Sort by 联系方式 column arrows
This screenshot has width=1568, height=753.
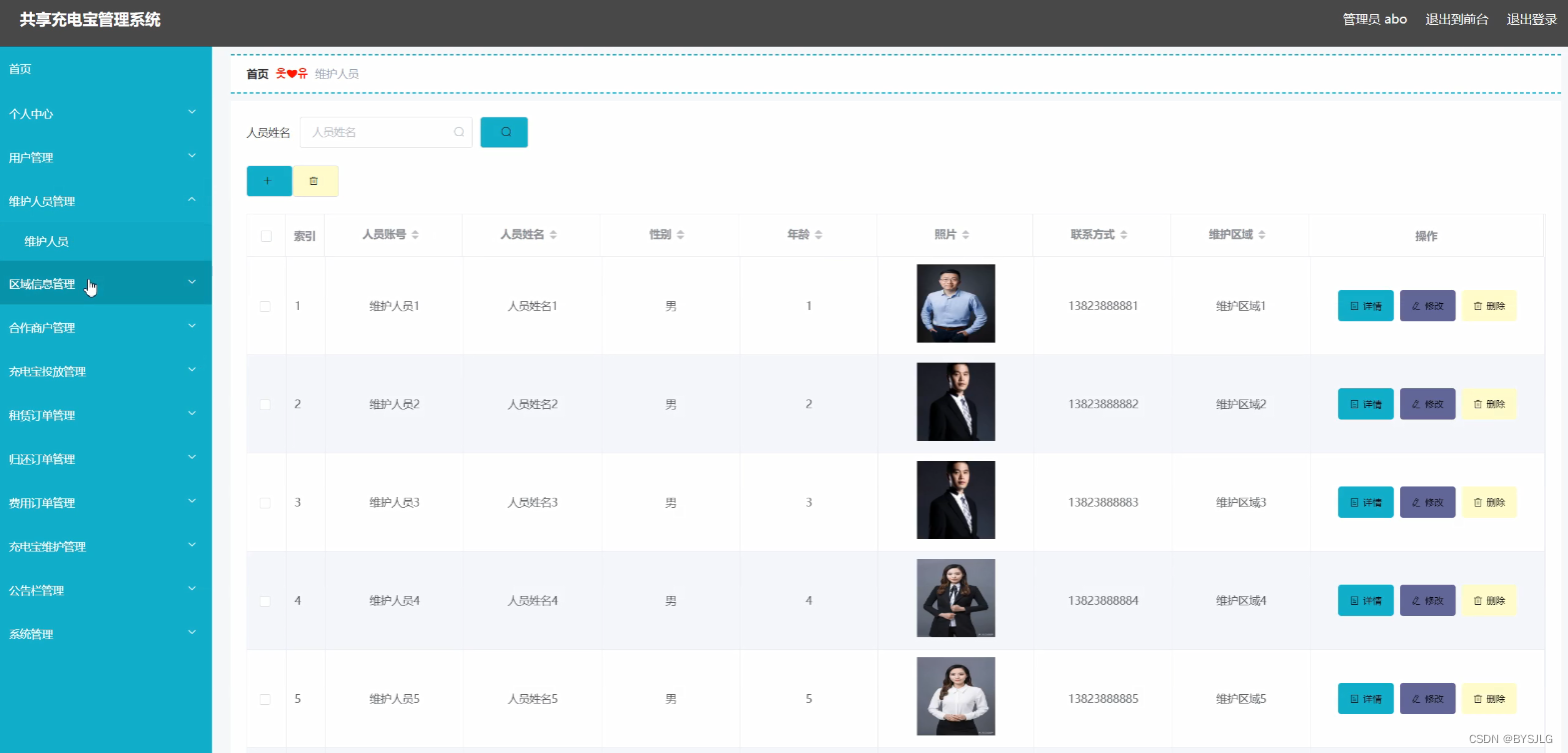pyautogui.click(x=1123, y=235)
